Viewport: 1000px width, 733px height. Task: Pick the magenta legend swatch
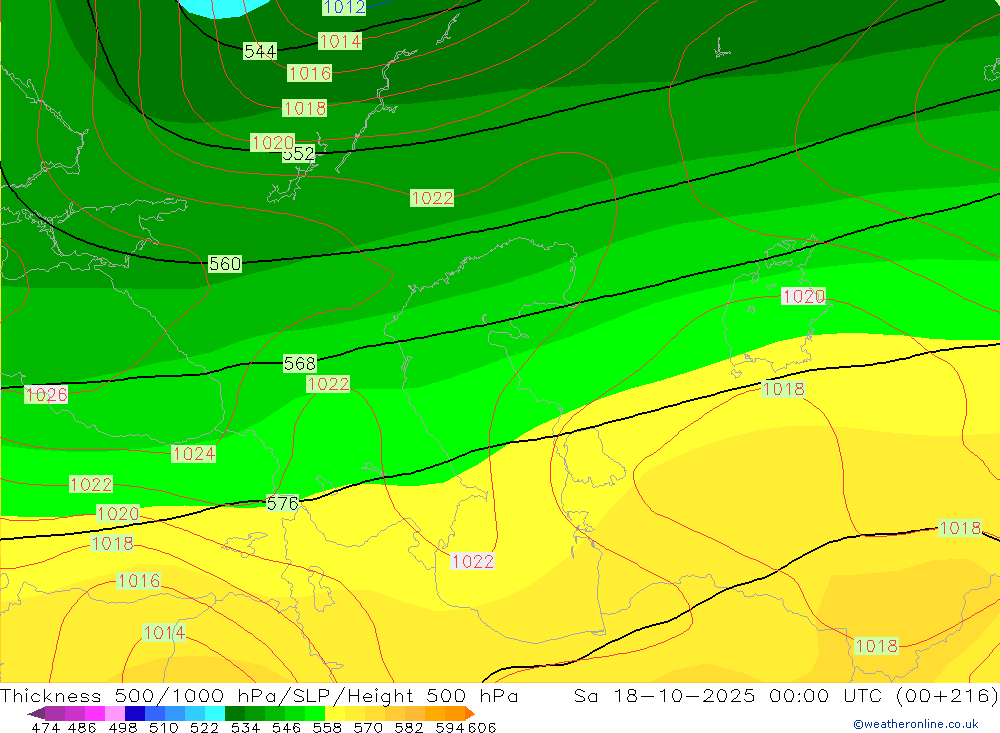pos(94,713)
